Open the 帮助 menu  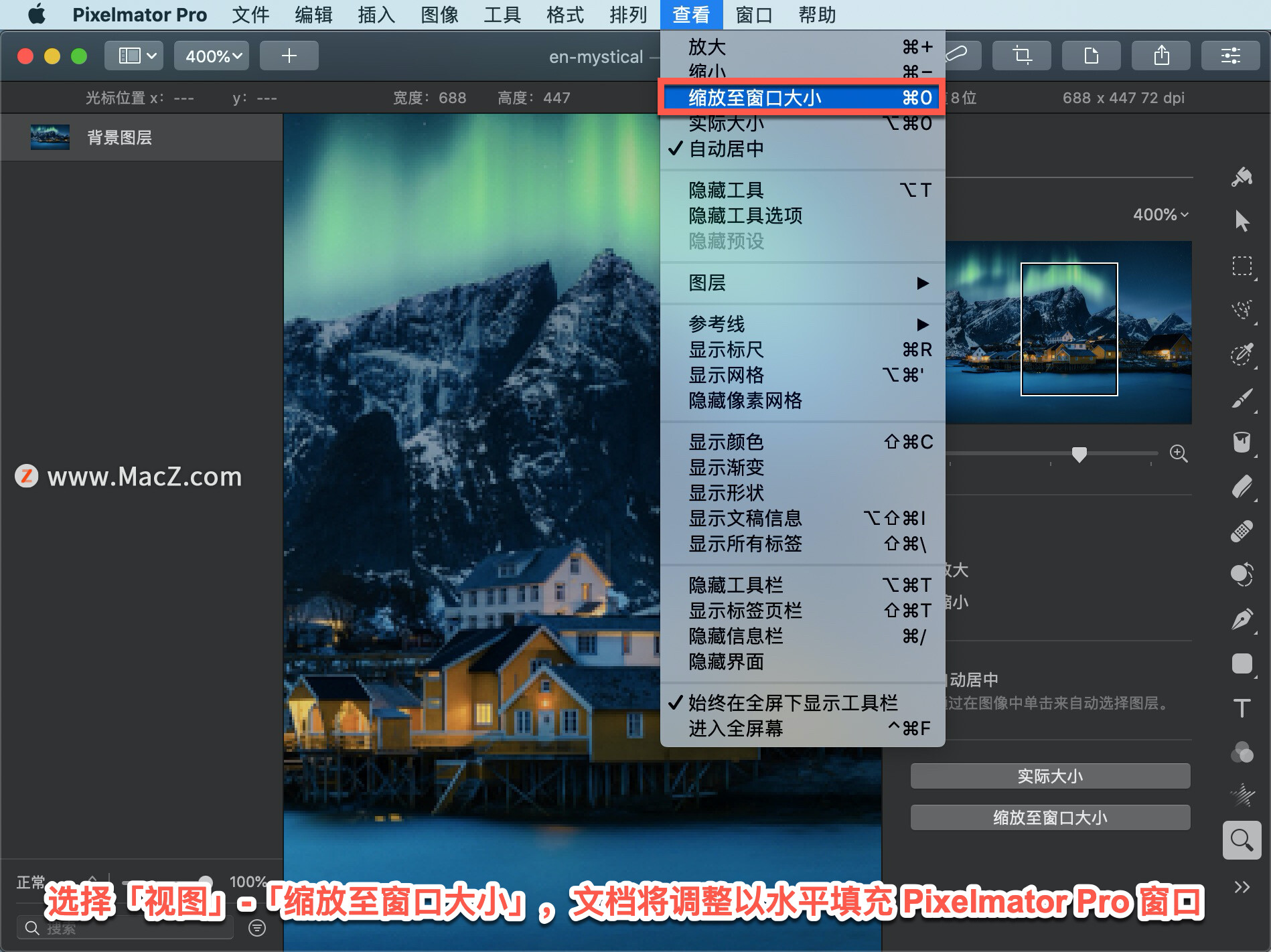coord(817,15)
